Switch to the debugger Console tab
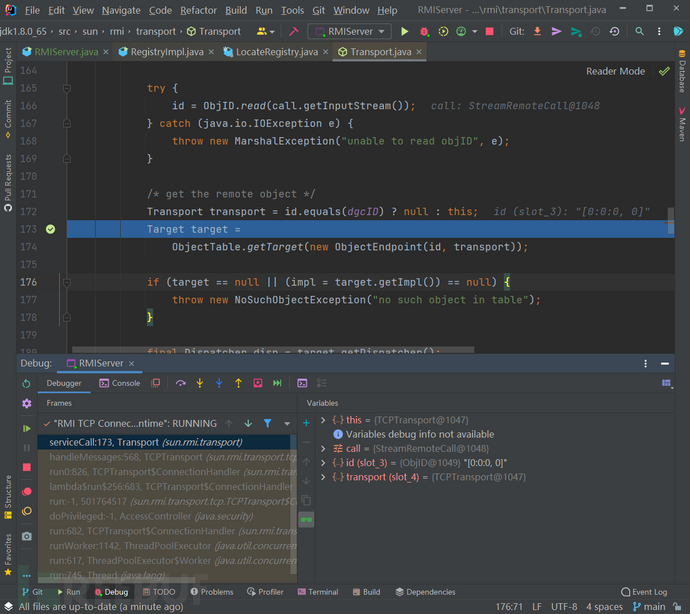 [x=120, y=383]
